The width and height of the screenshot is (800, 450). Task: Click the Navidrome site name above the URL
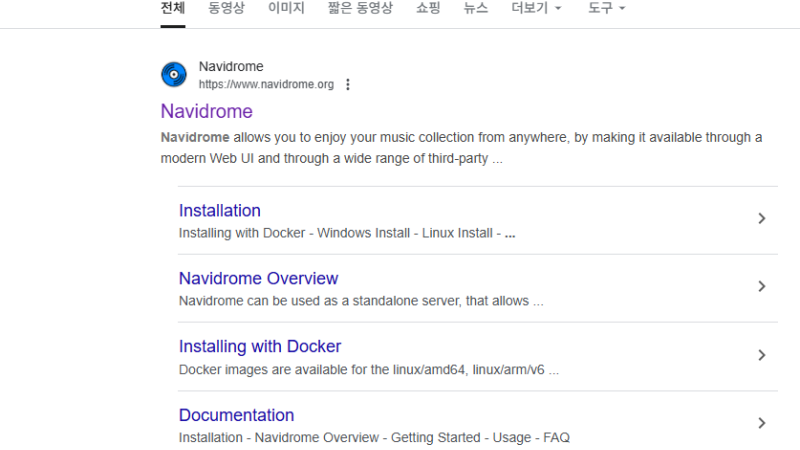[231, 66]
